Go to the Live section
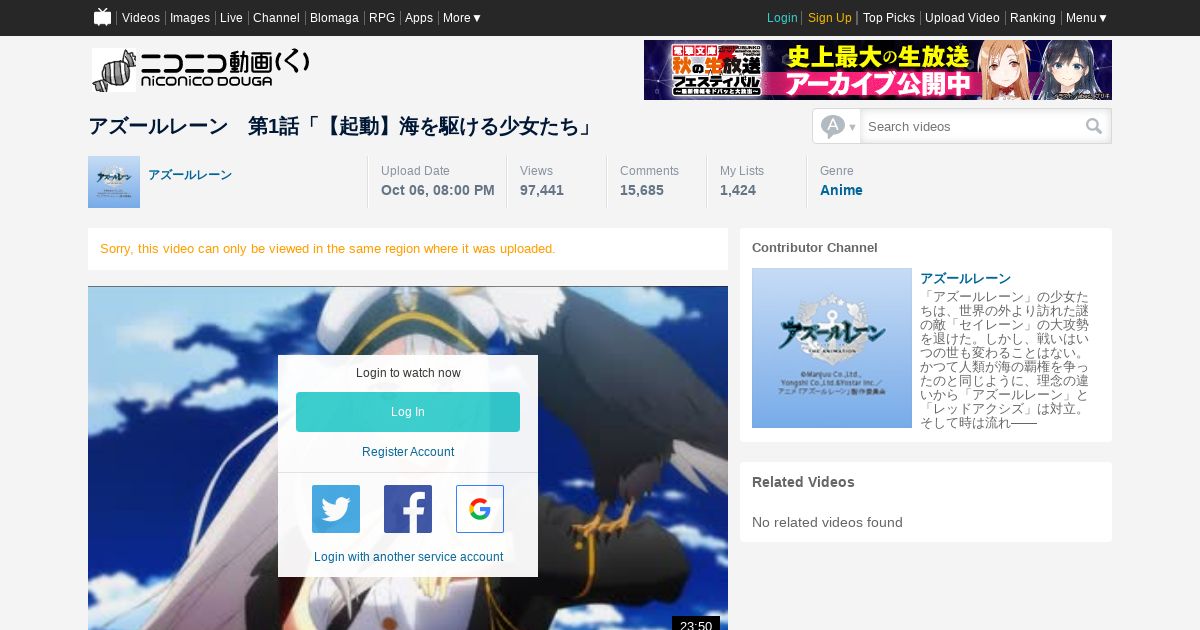 (231, 18)
